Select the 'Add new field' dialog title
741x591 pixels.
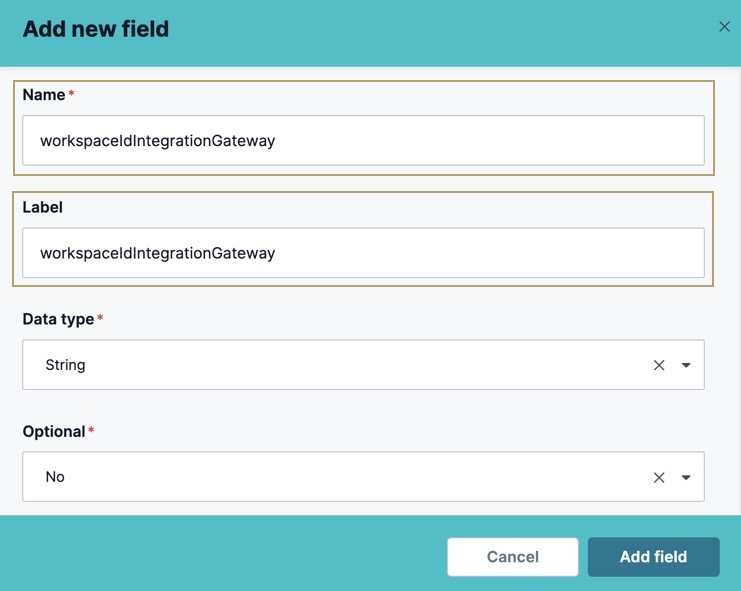pos(96,29)
